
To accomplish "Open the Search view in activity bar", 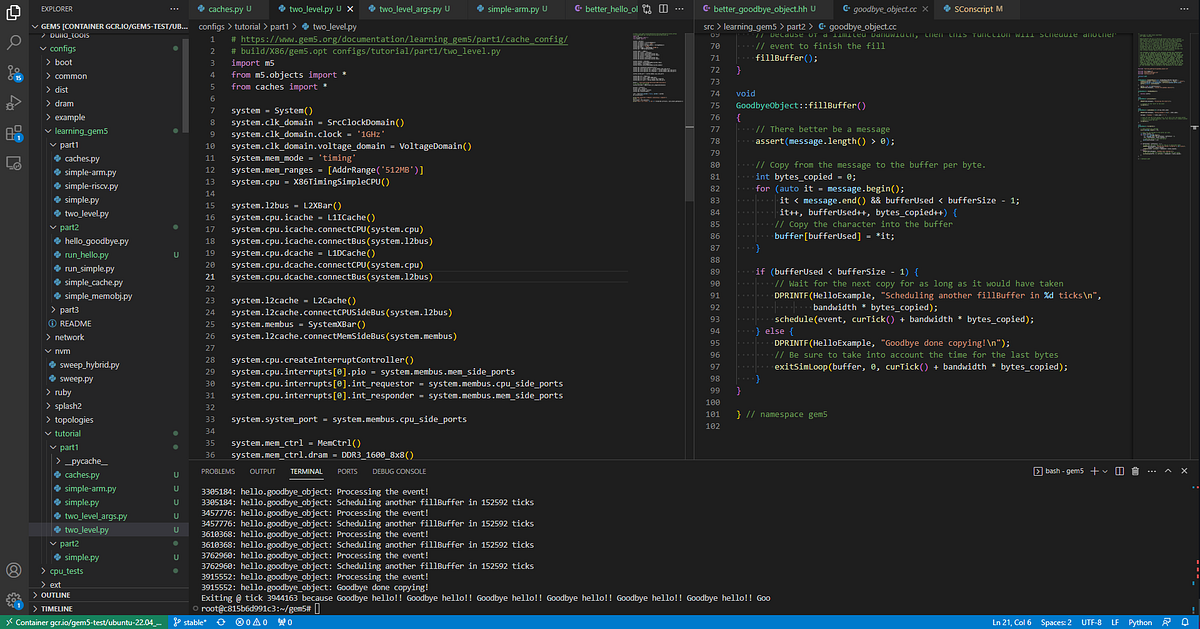I will pos(14,42).
